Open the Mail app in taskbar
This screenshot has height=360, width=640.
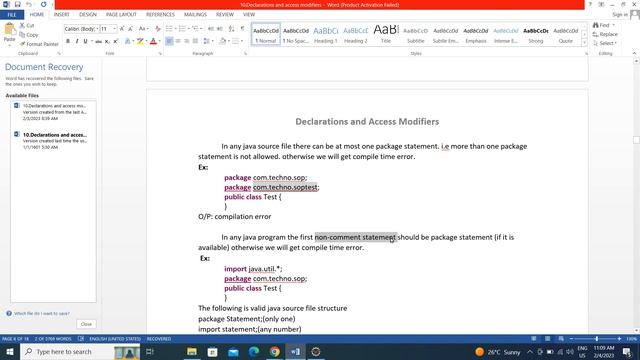(x=233, y=351)
